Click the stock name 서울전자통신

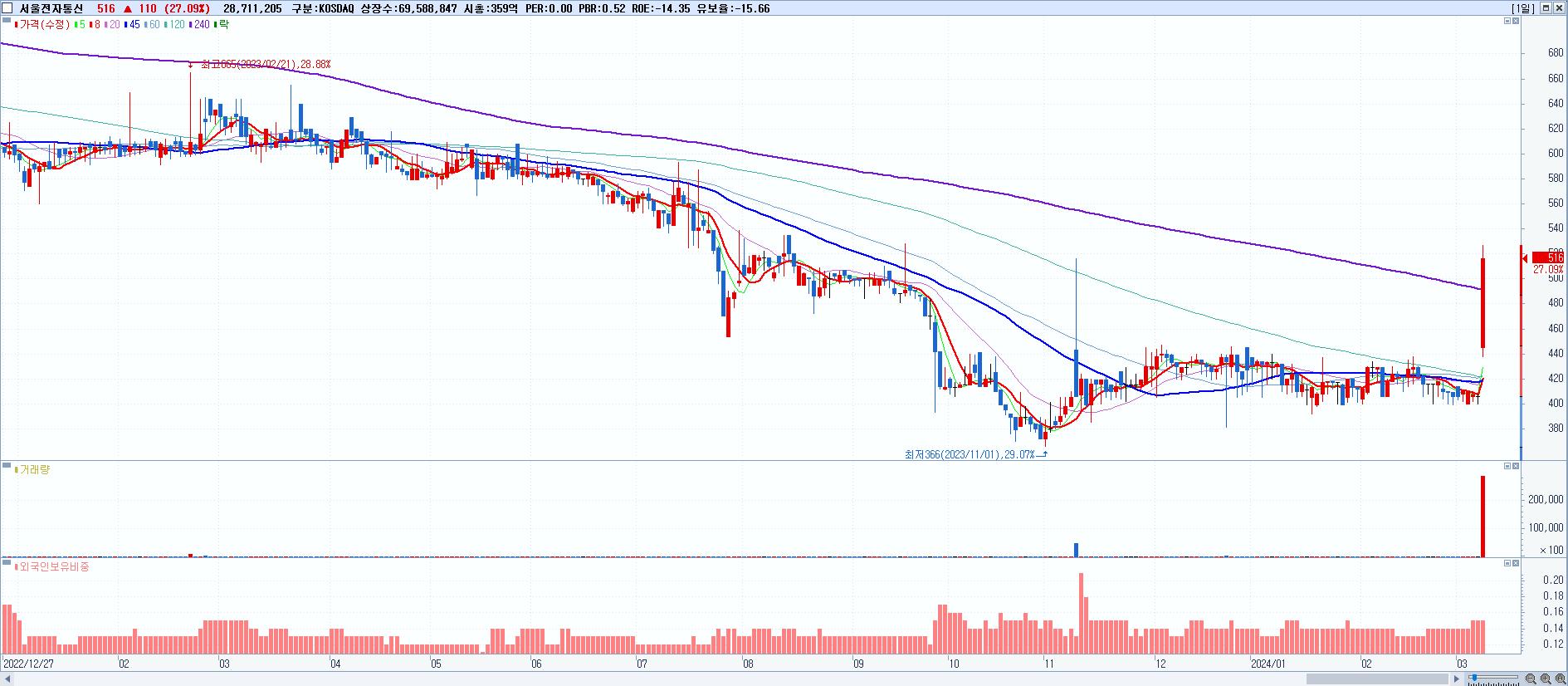coord(51,8)
